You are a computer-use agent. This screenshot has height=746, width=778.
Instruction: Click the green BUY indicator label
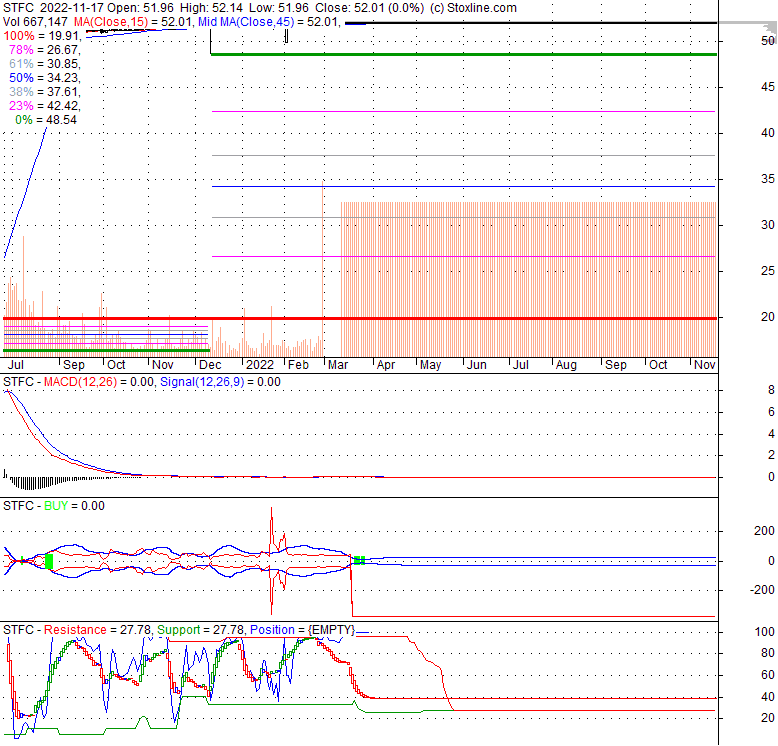click(x=59, y=506)
